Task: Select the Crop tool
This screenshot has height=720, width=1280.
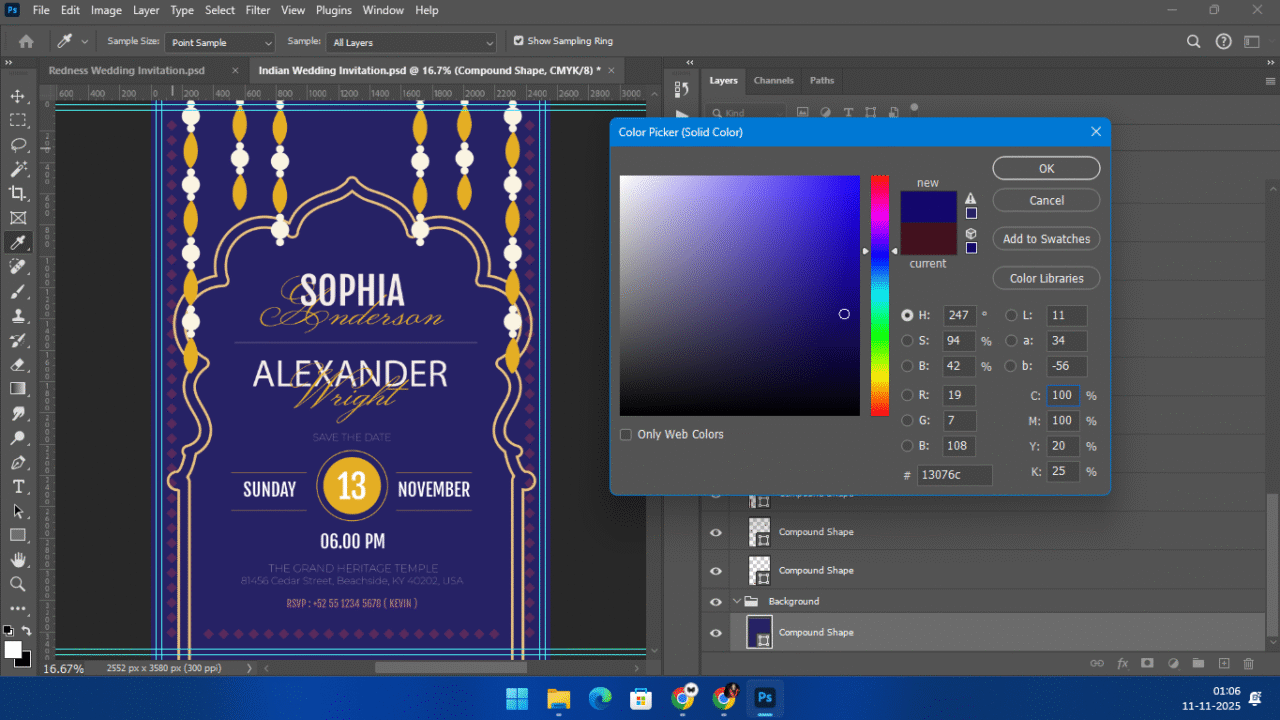Action: tap(18, 193)
